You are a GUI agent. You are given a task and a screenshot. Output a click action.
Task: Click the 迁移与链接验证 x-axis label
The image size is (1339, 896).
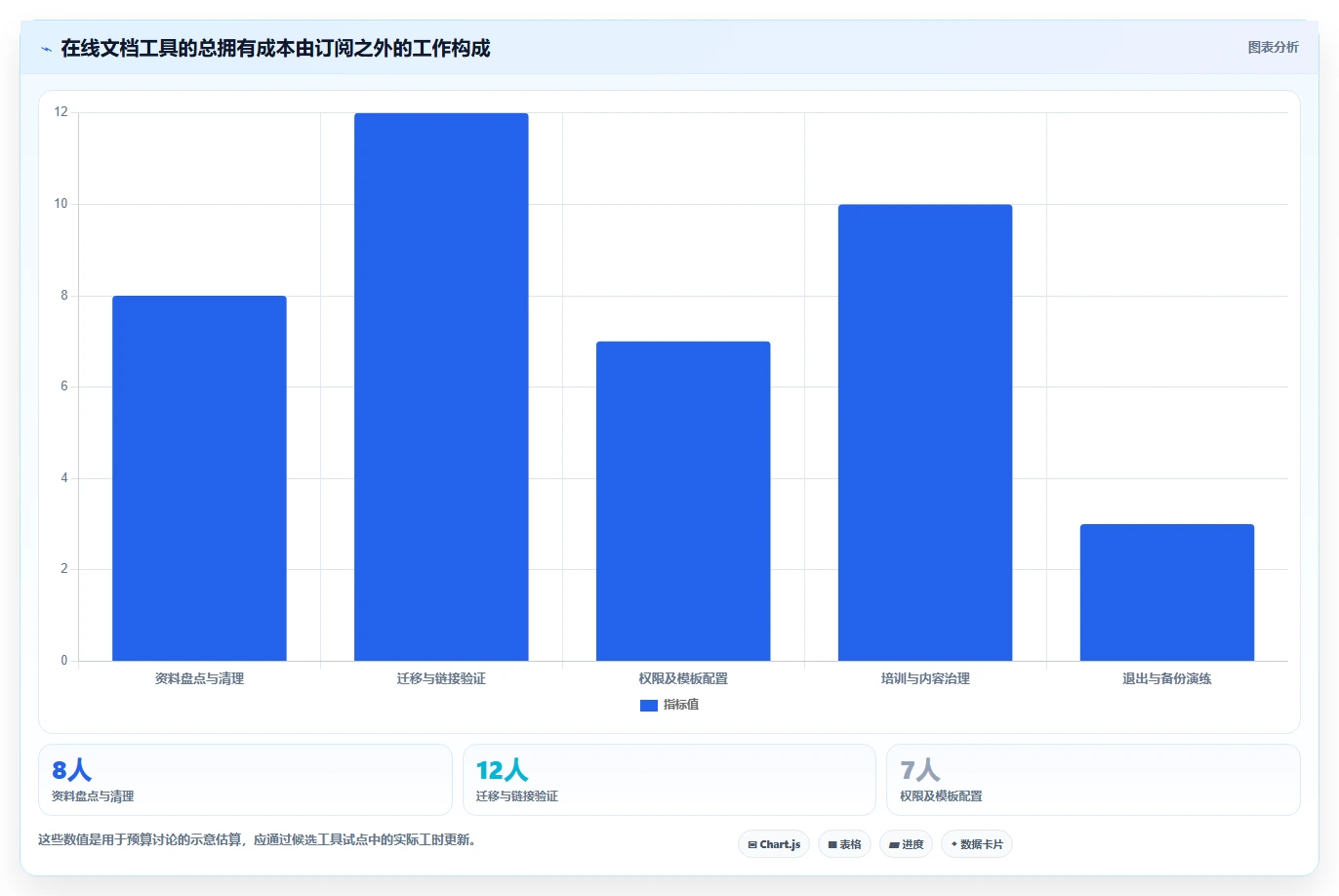tap(441, 678)
